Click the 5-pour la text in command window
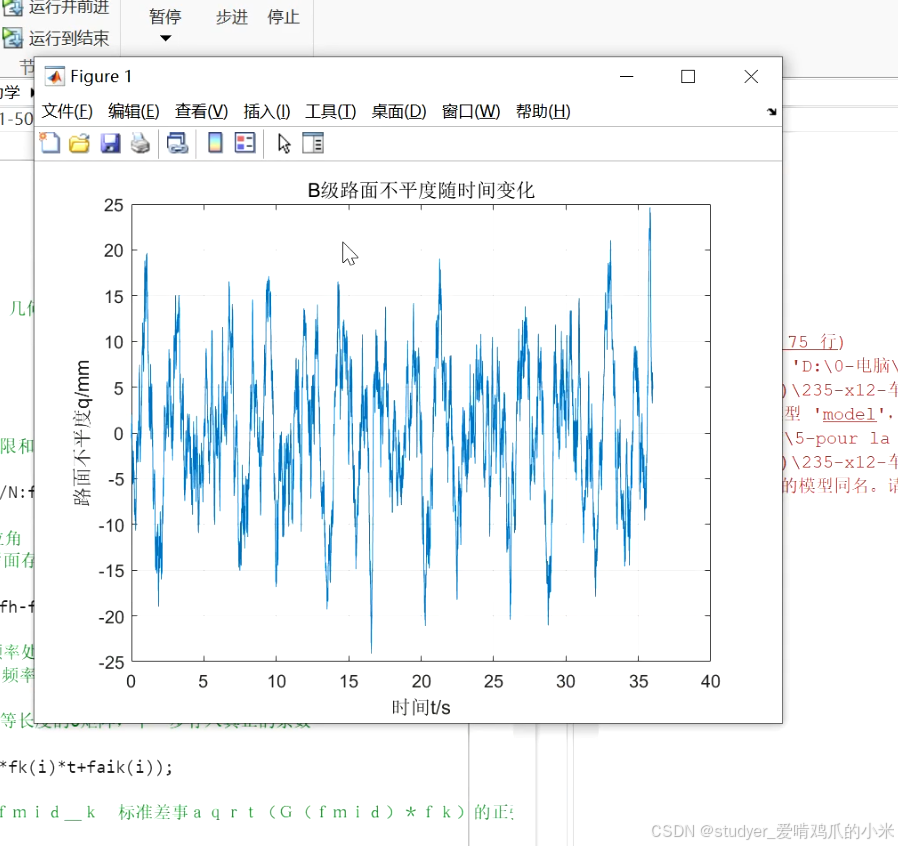Viewport: 898px width, 846px height. tap(842, 439)
